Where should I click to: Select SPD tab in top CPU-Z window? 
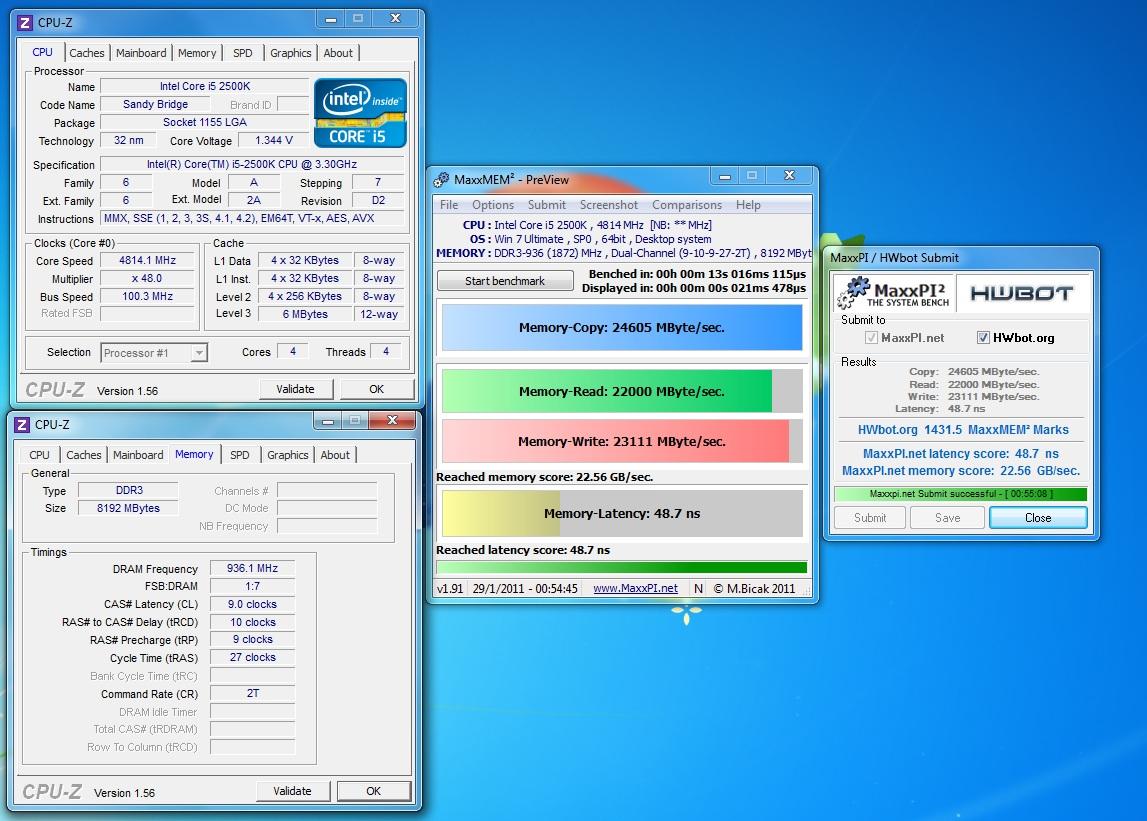pos(242,53)
